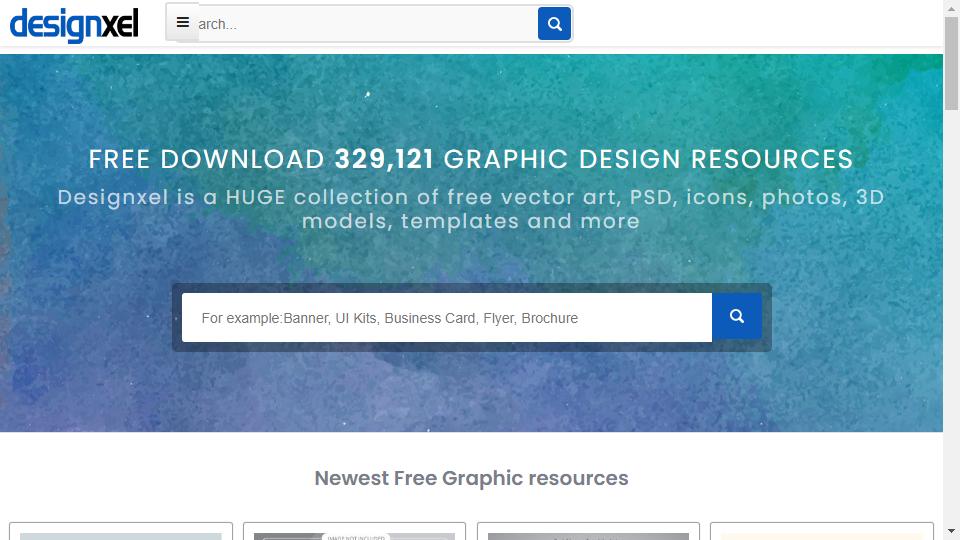The width and height of the screenshot is (960, 540).
Task: Focus the hero search box with Banner example
Action: click(x=447, y=318)
